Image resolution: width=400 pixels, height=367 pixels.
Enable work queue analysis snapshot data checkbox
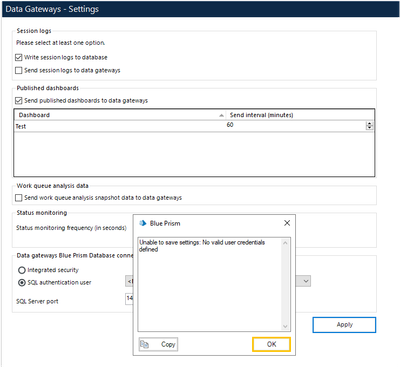coord(19,198)
